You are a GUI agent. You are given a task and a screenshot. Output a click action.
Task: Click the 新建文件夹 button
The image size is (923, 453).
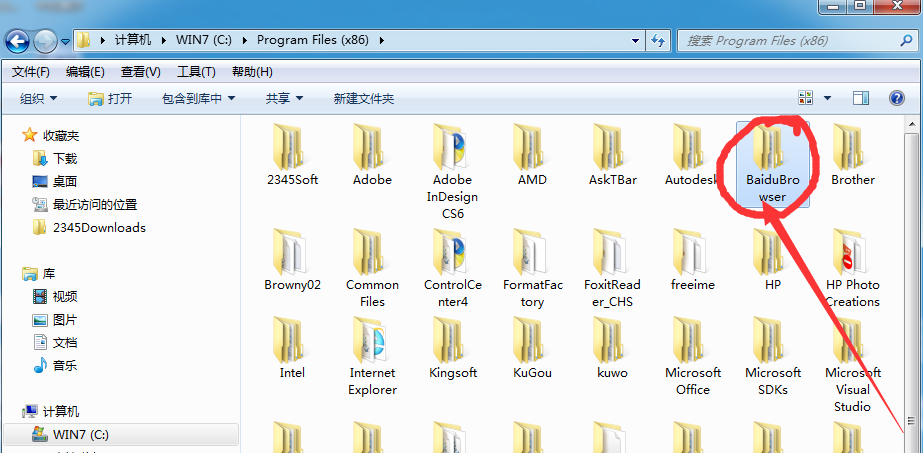[364, 98]
